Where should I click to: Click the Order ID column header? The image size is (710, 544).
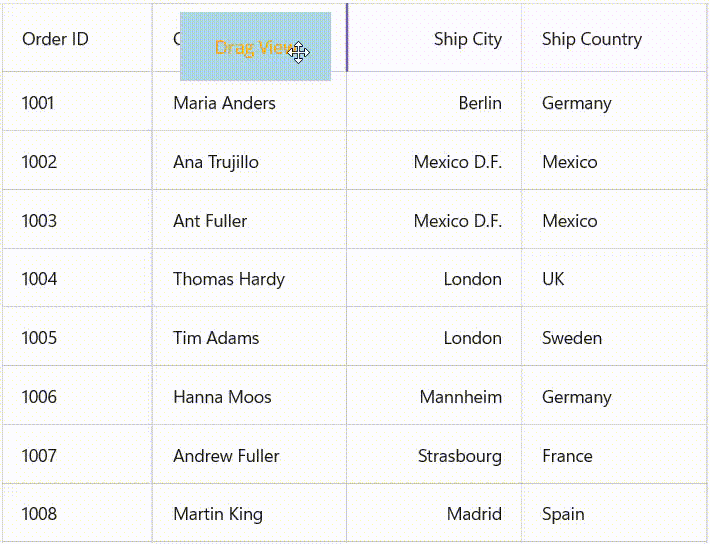pyautogui.click(x=56, y=39)
